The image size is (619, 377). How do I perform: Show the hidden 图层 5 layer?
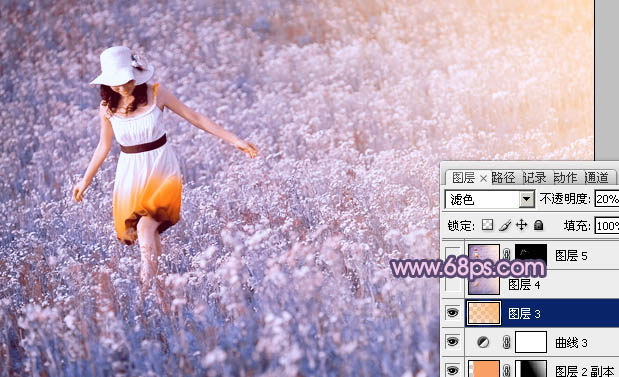click(453, 255)
